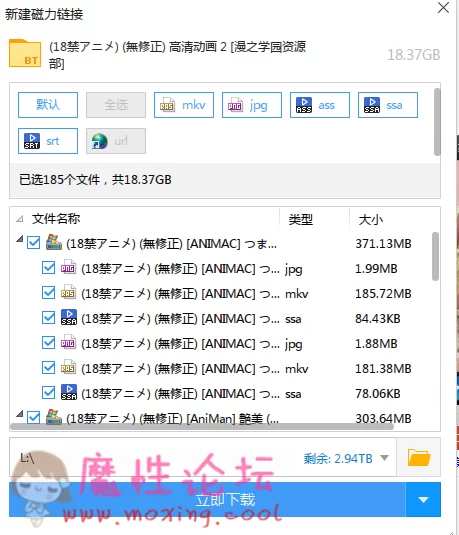This screenshot has height=535, width=459.
Task: Click the url file type filter
Action: (x=116, y=141)
